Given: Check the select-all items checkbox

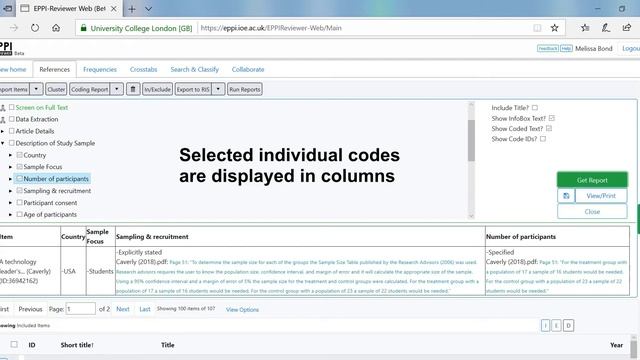Looking at the screenshot, I should [14, 344].
